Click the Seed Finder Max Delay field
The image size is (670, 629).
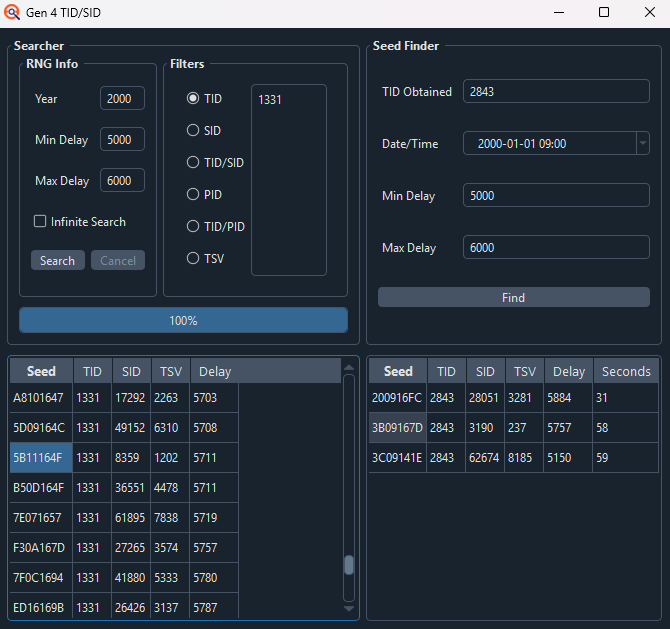tap(556, 247)
